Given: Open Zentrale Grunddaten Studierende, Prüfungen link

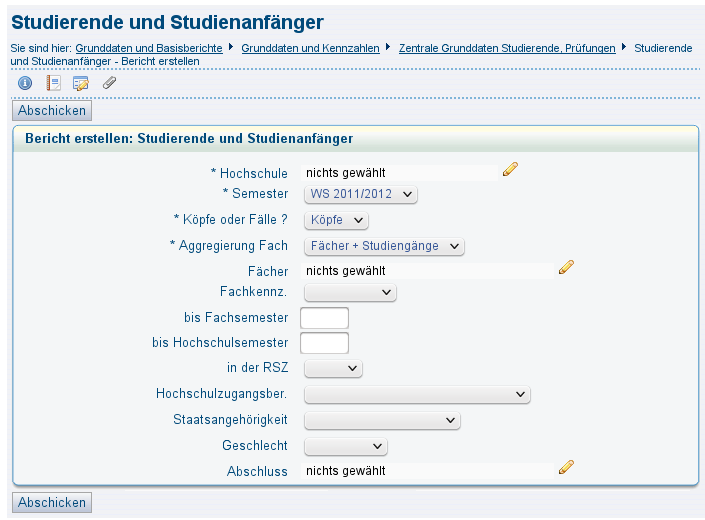Looking at the screenshot, I should 507,48.
